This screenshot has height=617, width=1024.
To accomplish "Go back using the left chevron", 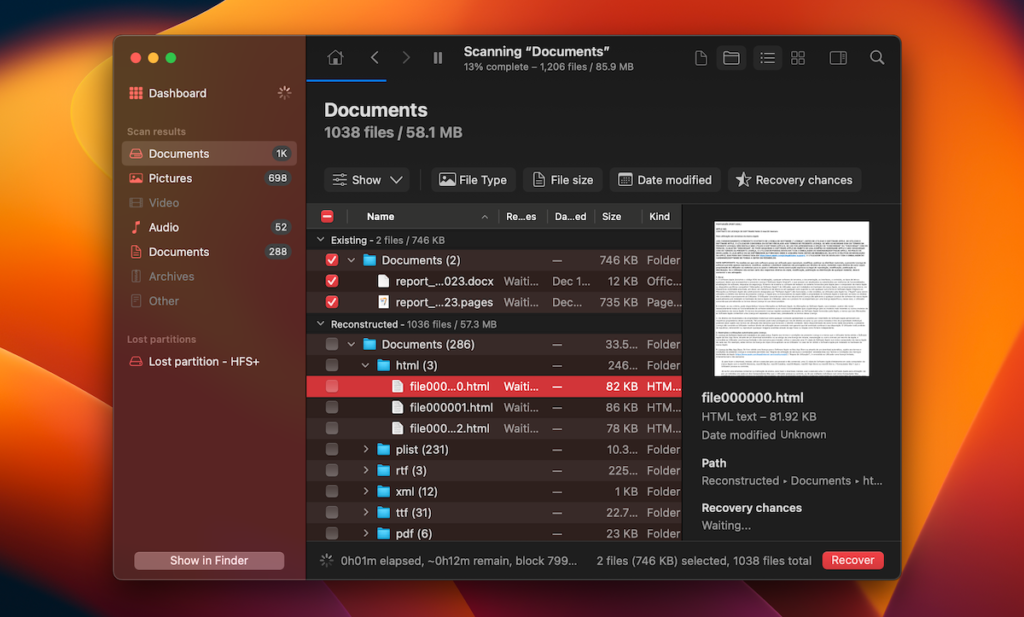I will pyautogui.click(x=374, y=58).
